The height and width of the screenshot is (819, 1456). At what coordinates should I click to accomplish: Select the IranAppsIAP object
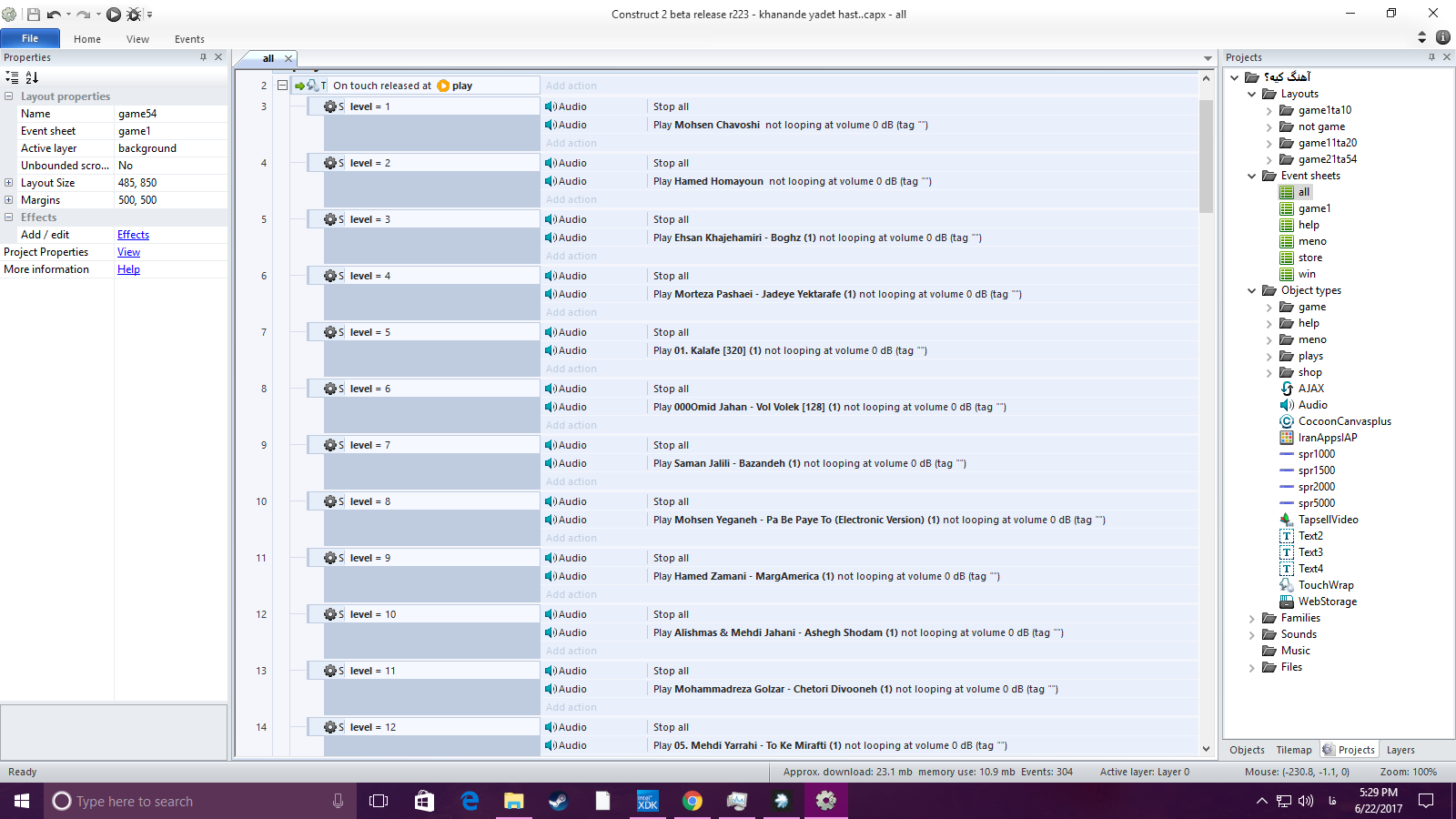click(1327, 438)
